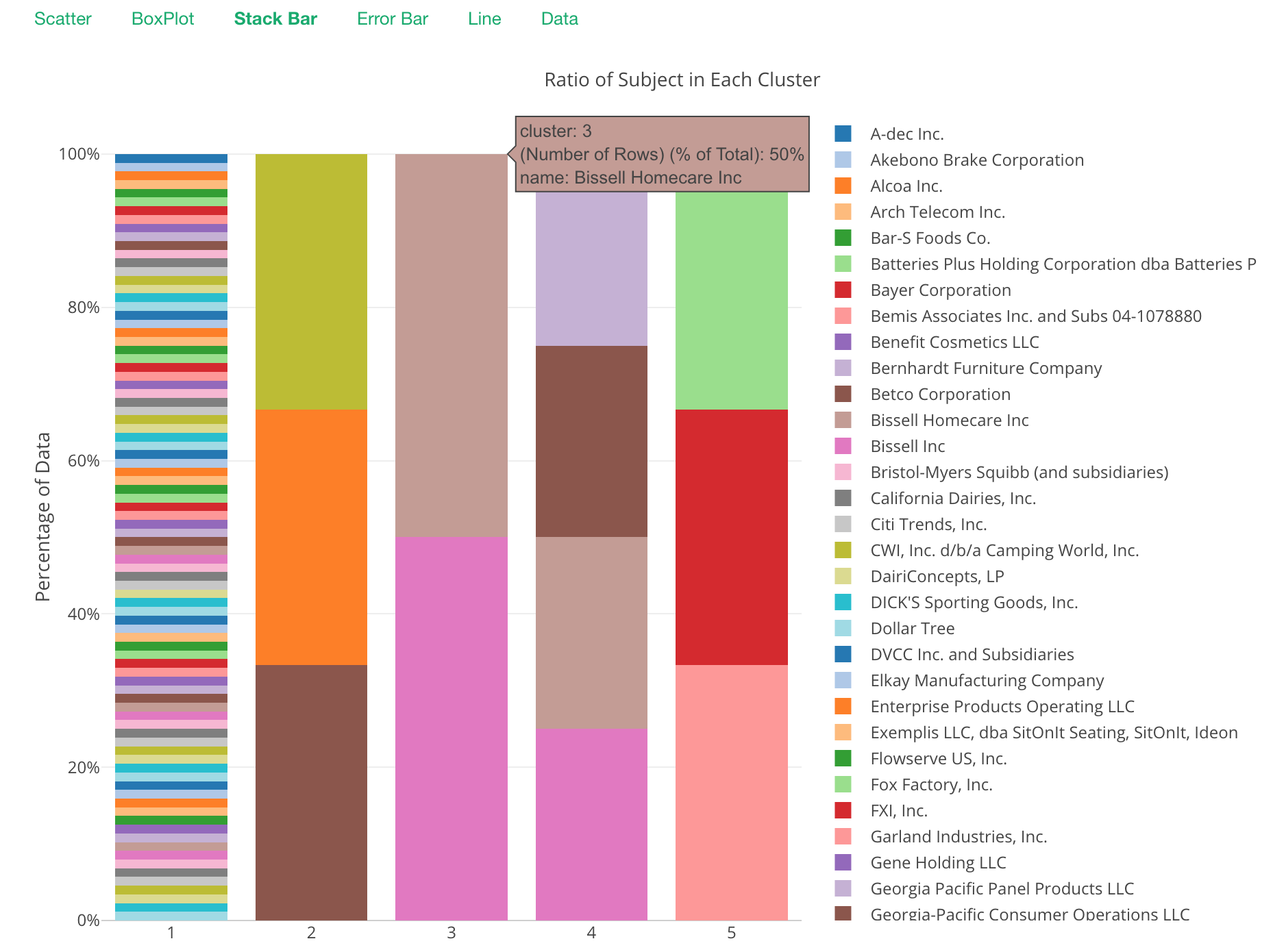This screenshot has width=1273, height=952.
Task: Click the teal swatch for DICK'S Sporting Goods
Action: [x=843, y=602]
